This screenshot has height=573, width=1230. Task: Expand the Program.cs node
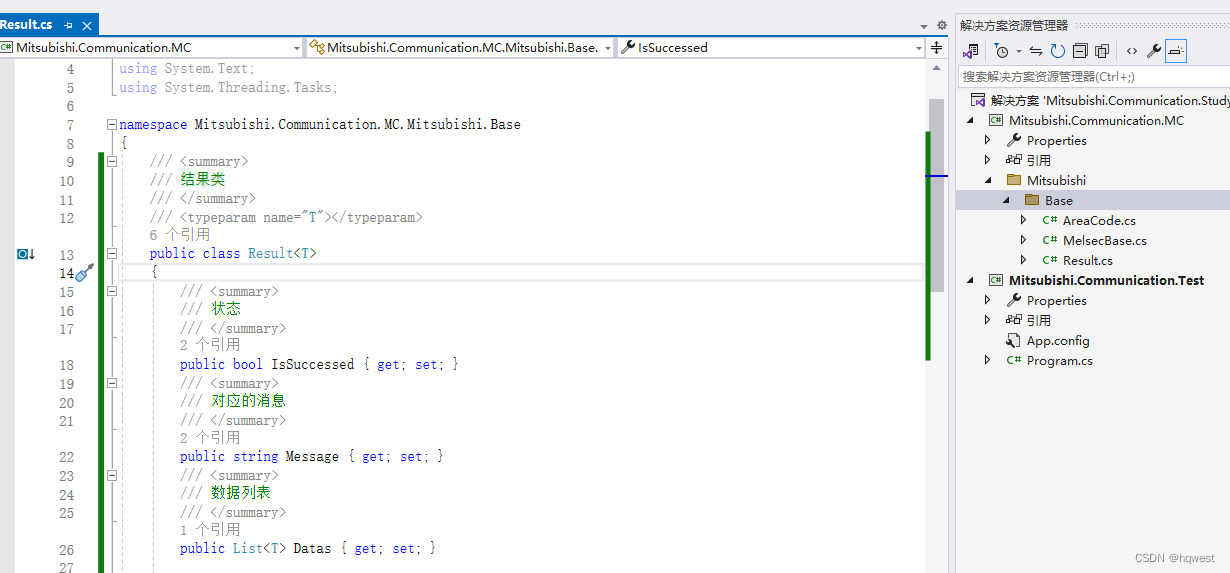pos(987,360)
